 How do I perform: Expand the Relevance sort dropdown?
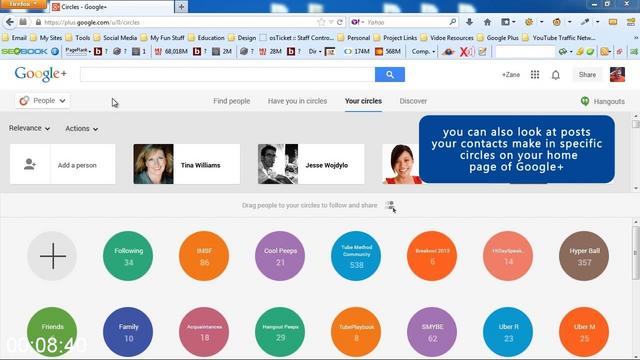click(x=29, y=128)
